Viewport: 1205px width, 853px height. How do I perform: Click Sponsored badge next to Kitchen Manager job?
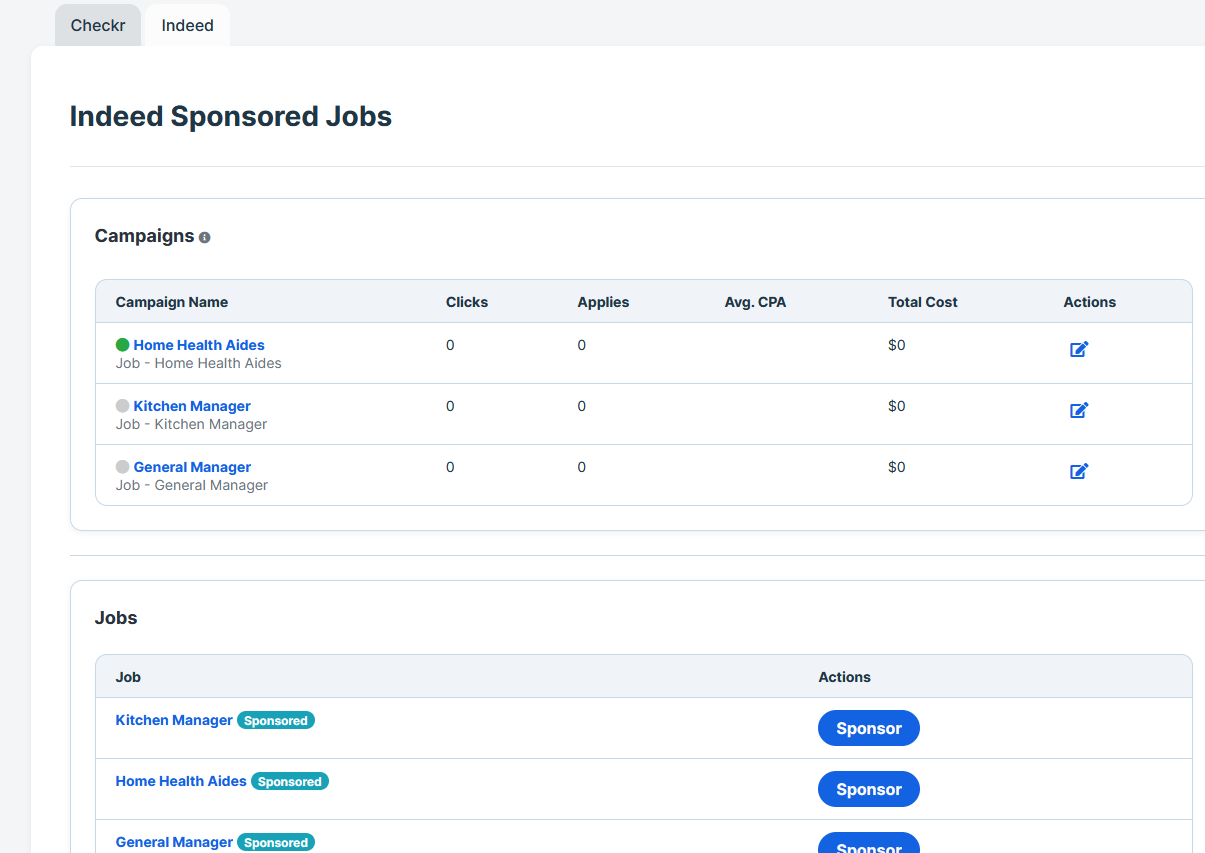click(x=276, y=720)
